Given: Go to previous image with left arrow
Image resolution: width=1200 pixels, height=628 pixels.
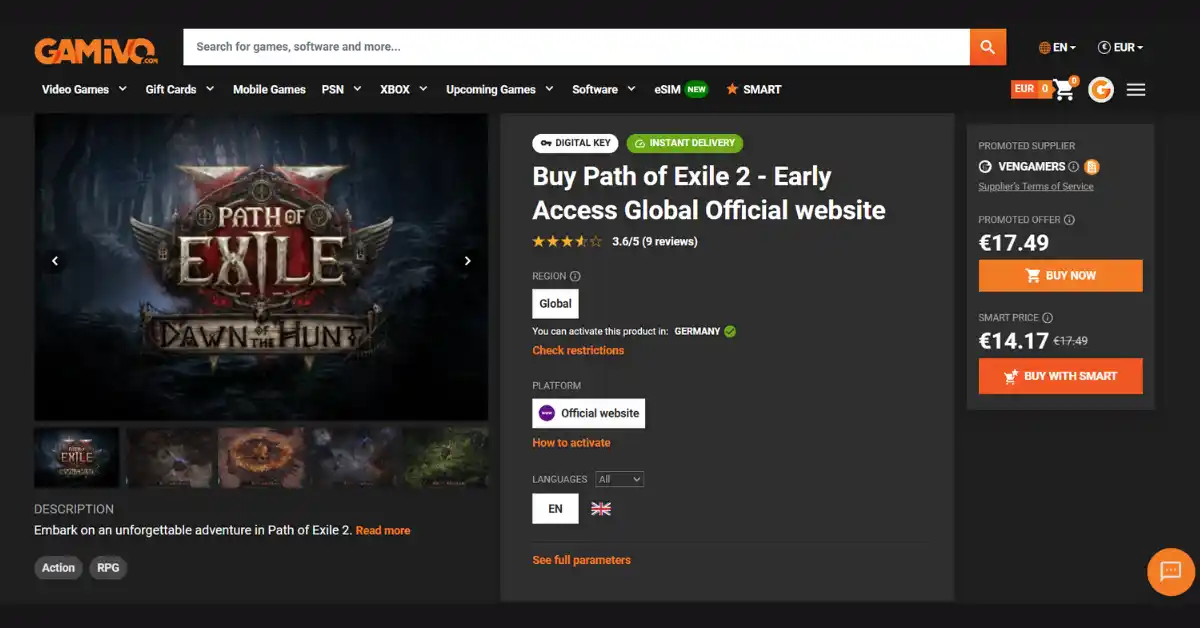Looking at the screenshot, I should coord(55,261).
